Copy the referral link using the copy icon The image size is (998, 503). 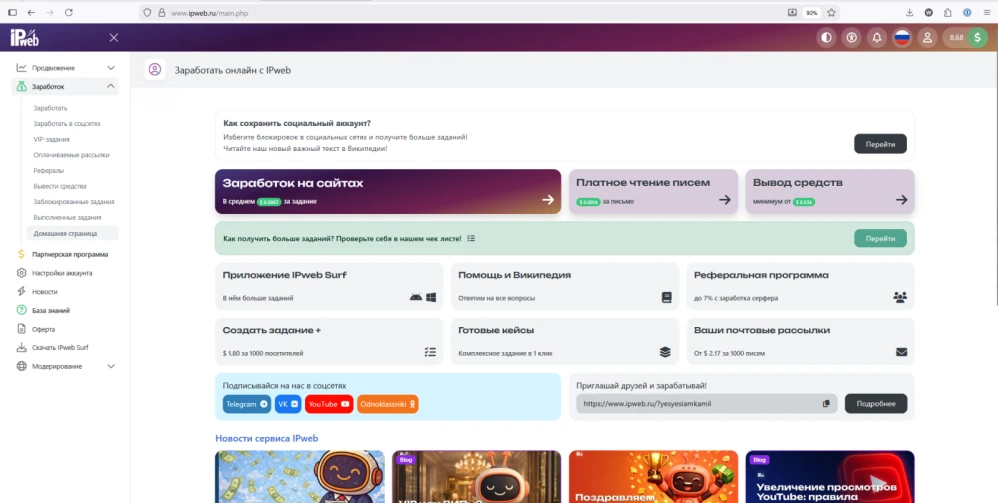tap(826, 404)
